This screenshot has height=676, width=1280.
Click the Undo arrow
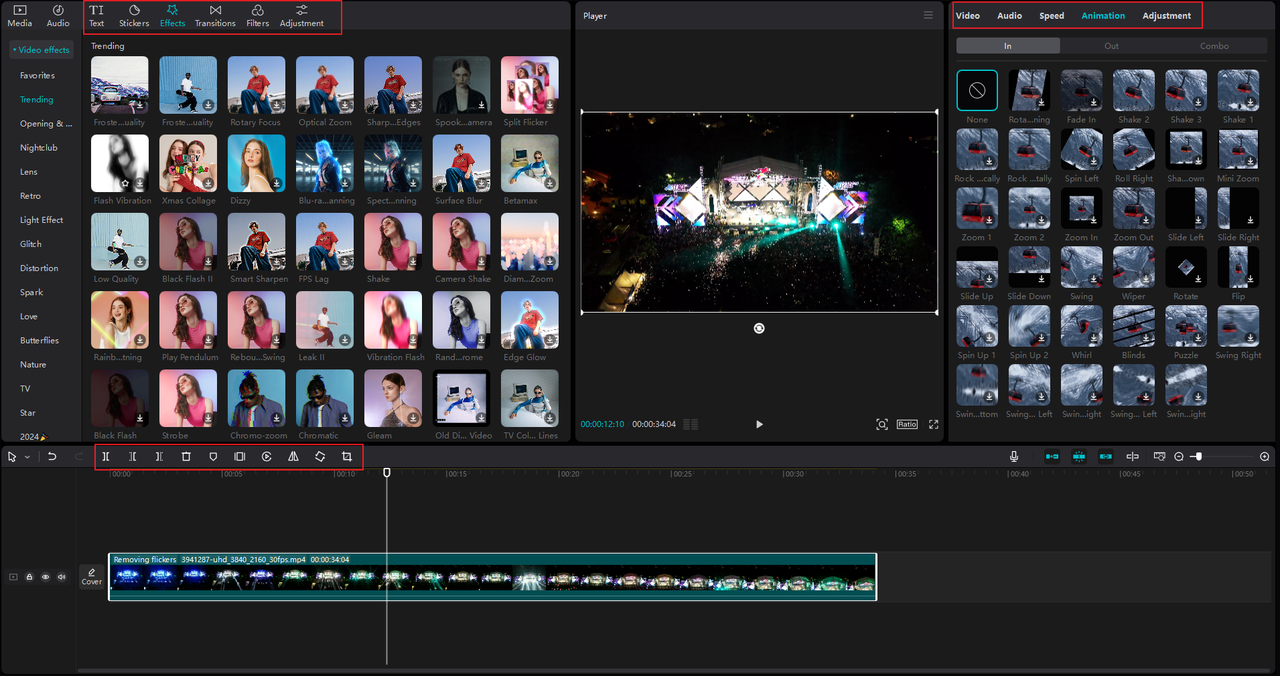click(52, 456)
